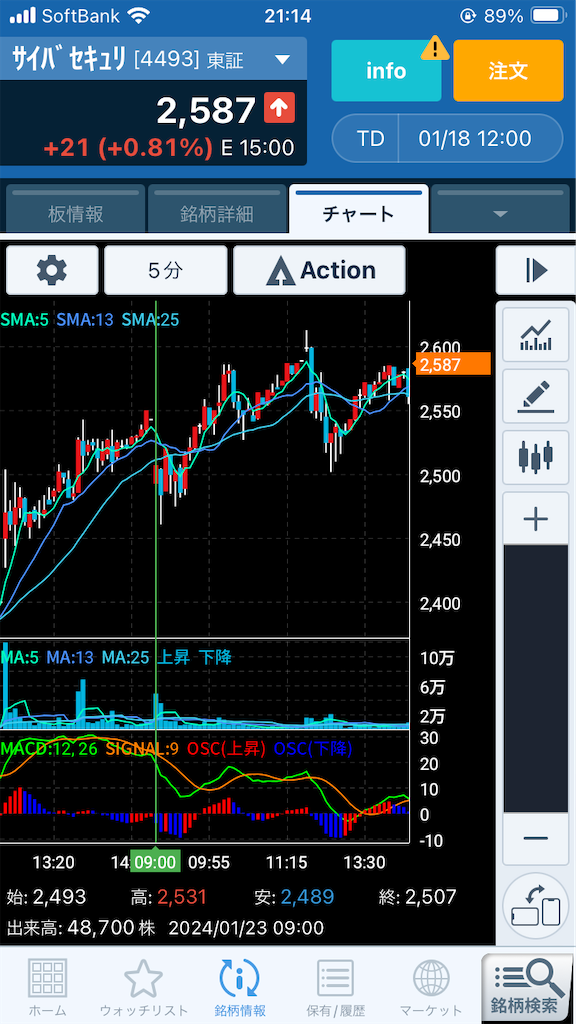Tap the warning triangle badge
The width and height of the screenshot is (576, 1024).
pyautogui.click(x=434, y=47)
